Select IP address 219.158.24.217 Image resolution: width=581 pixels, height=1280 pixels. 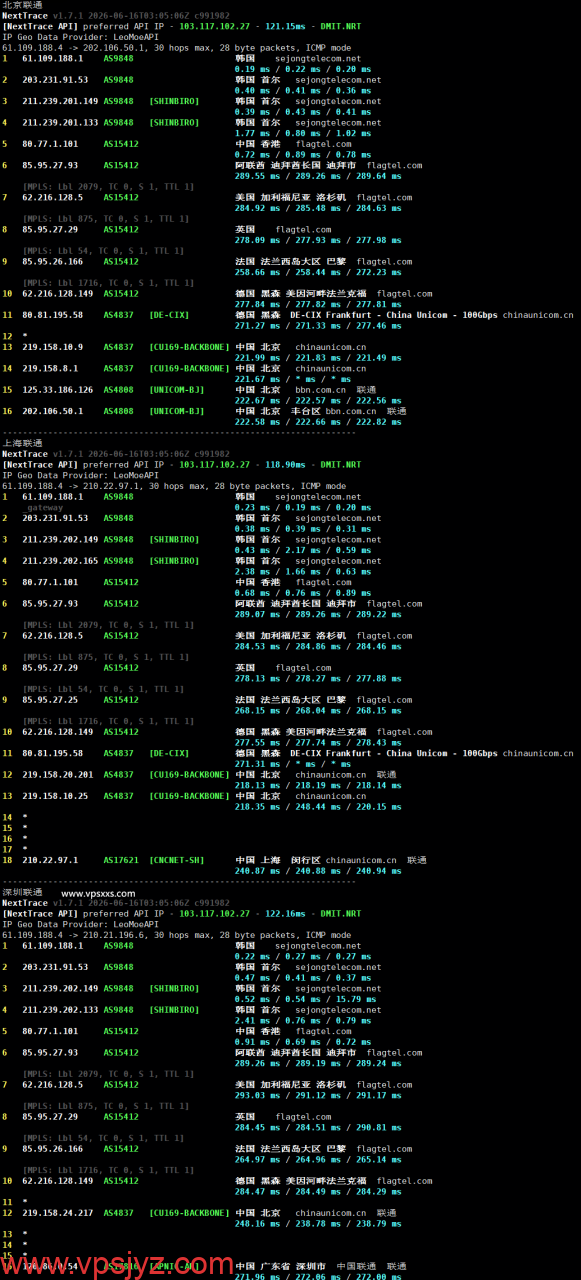tap(58, 1213)
